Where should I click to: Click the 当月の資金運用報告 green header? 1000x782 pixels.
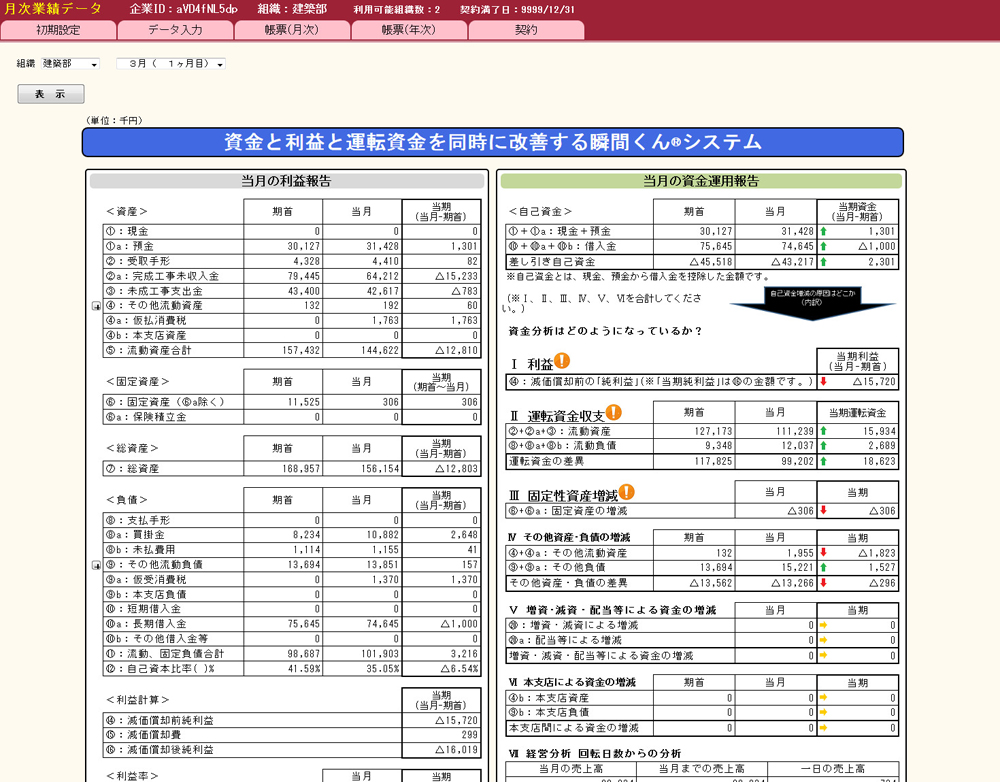(701, 182)
